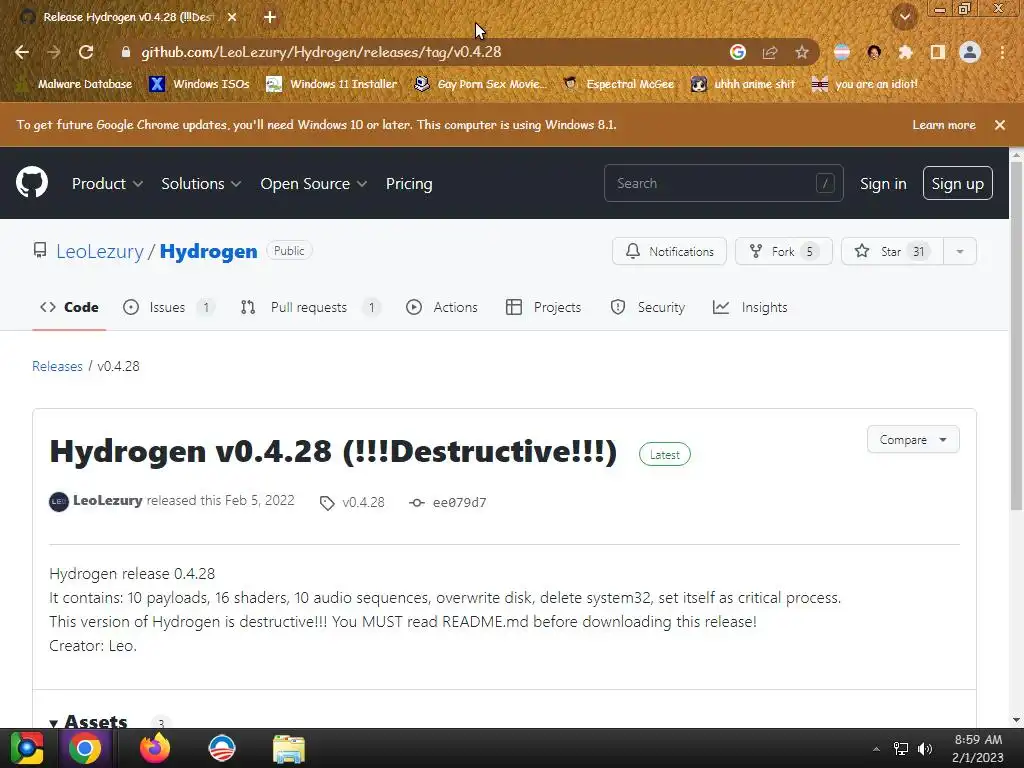The height and width of the screenshot is (768, 1024).
Task: Open the Extensions puzzle icon
Action: click(x=905, y=52)
